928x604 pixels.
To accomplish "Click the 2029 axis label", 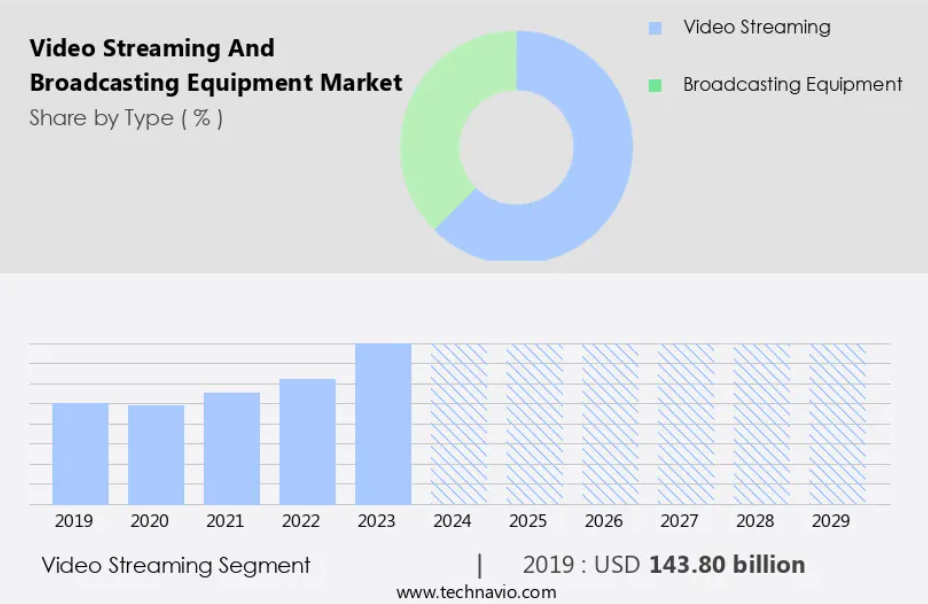I will (832, 521).
